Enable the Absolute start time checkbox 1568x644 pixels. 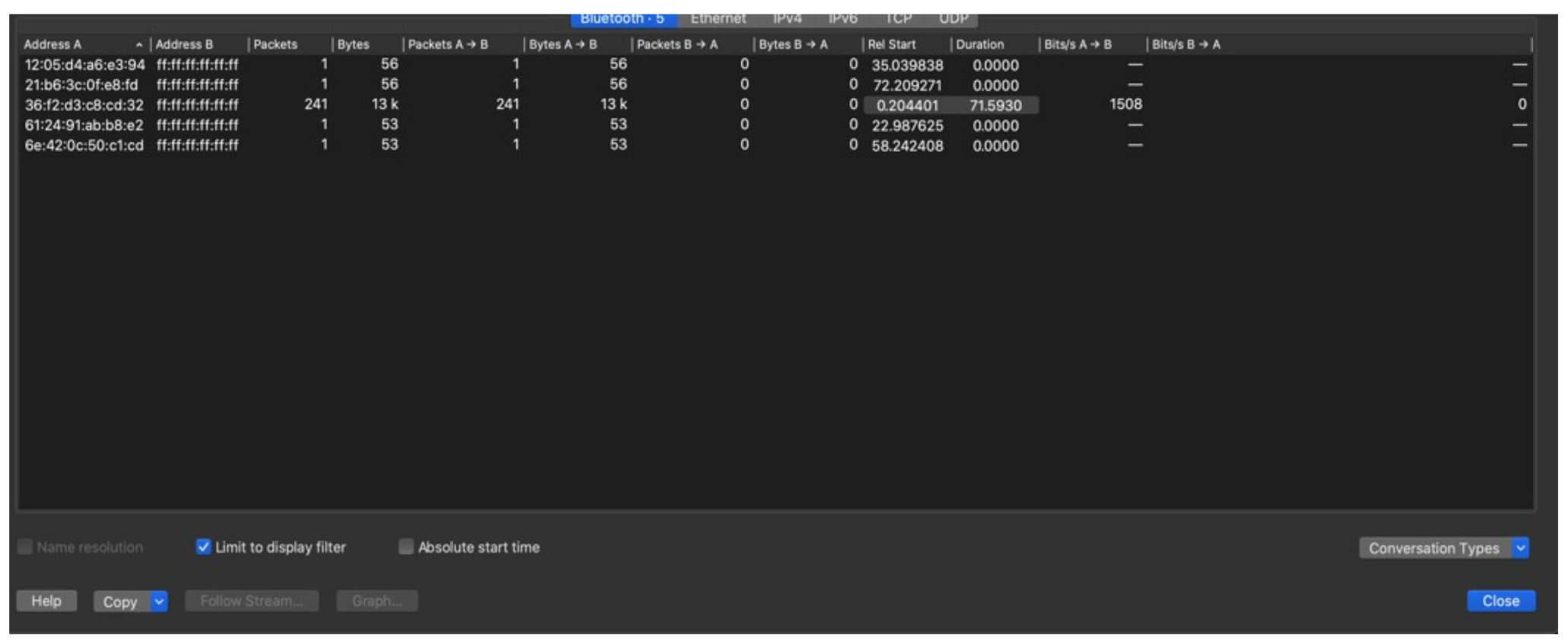(x=406, y=547)
